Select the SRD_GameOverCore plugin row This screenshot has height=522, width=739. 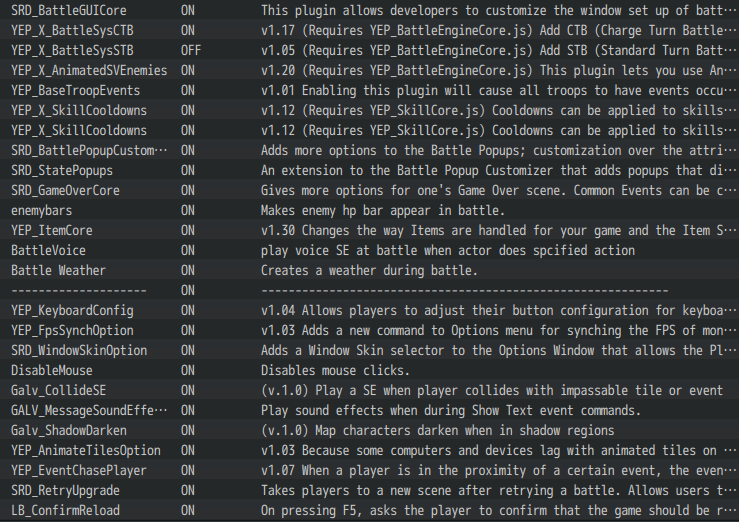click(65, 190)
